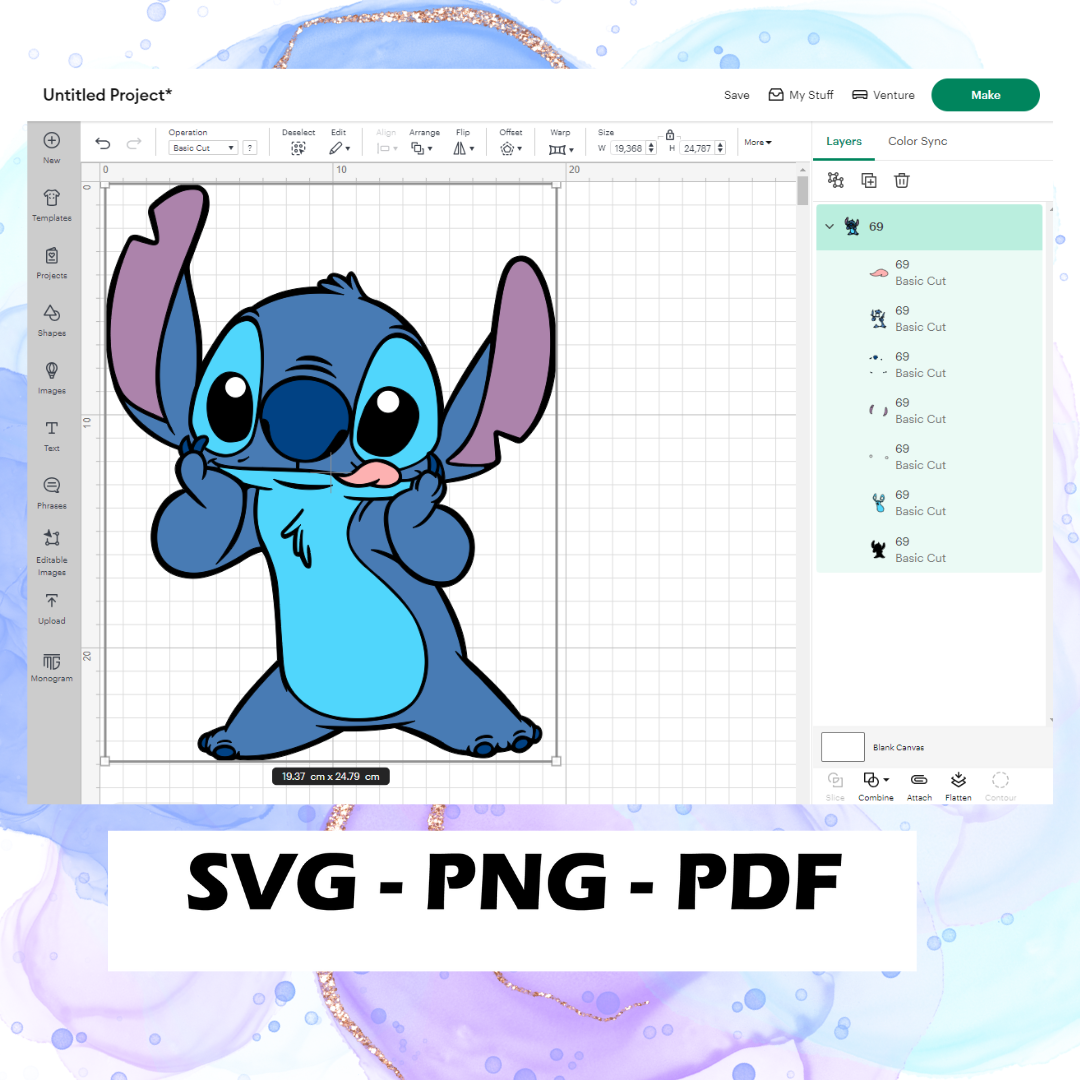Collapse the 69 layer group
This screenshot has width=1080, height=1080.
pyautogui.click(x=829, y=227)
